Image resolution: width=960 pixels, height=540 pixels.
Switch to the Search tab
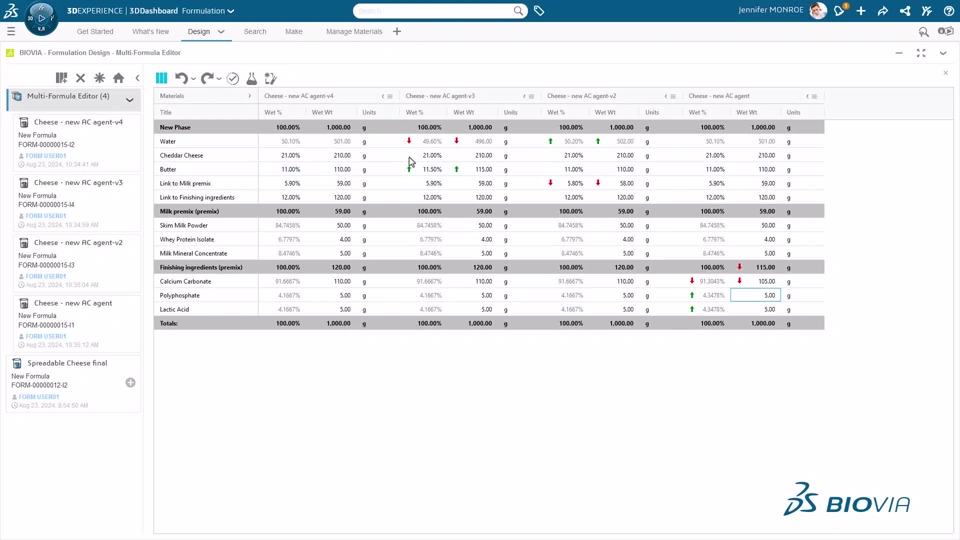[x=255, y=31]
